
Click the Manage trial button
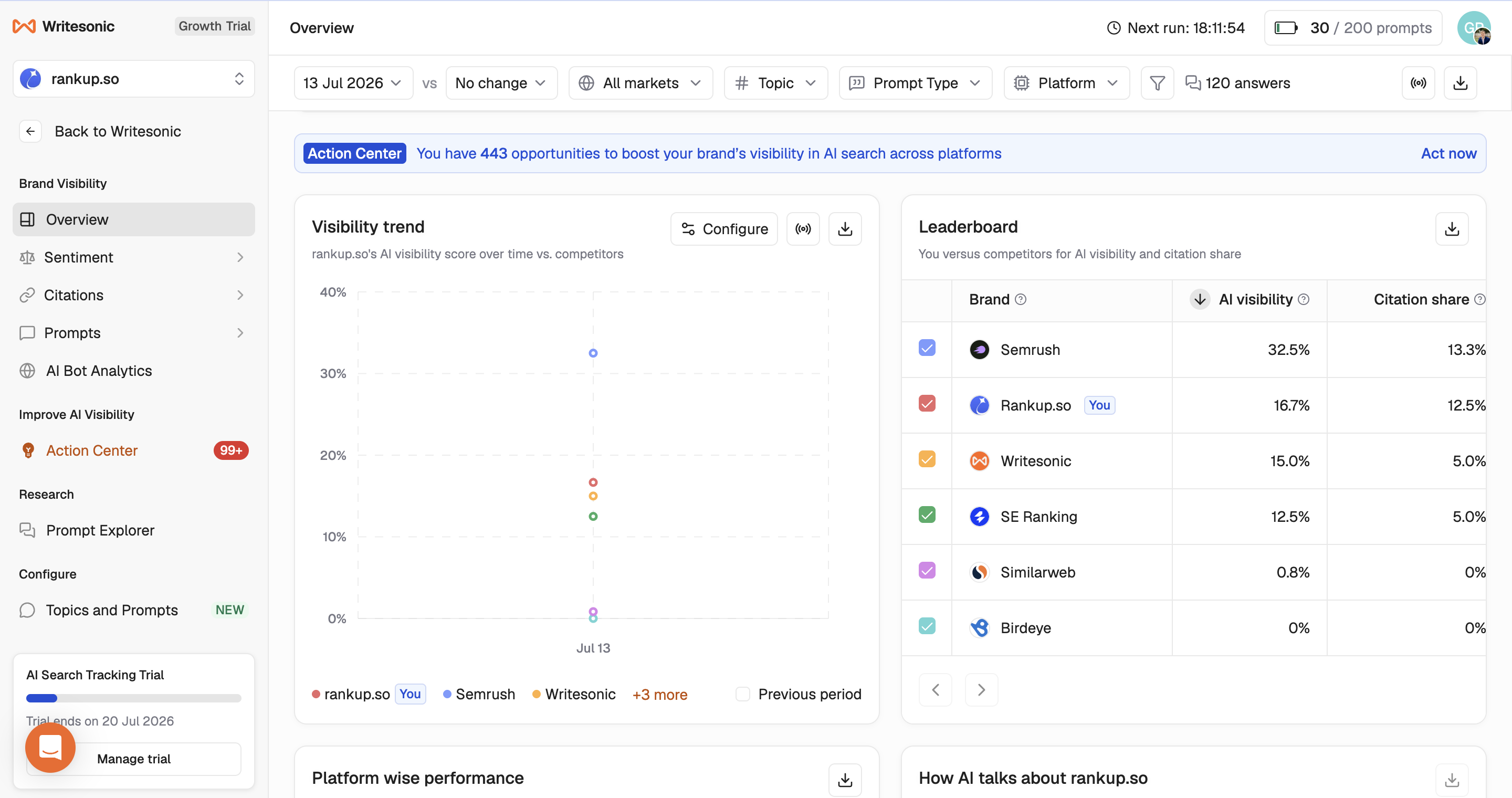click(134, 759)
